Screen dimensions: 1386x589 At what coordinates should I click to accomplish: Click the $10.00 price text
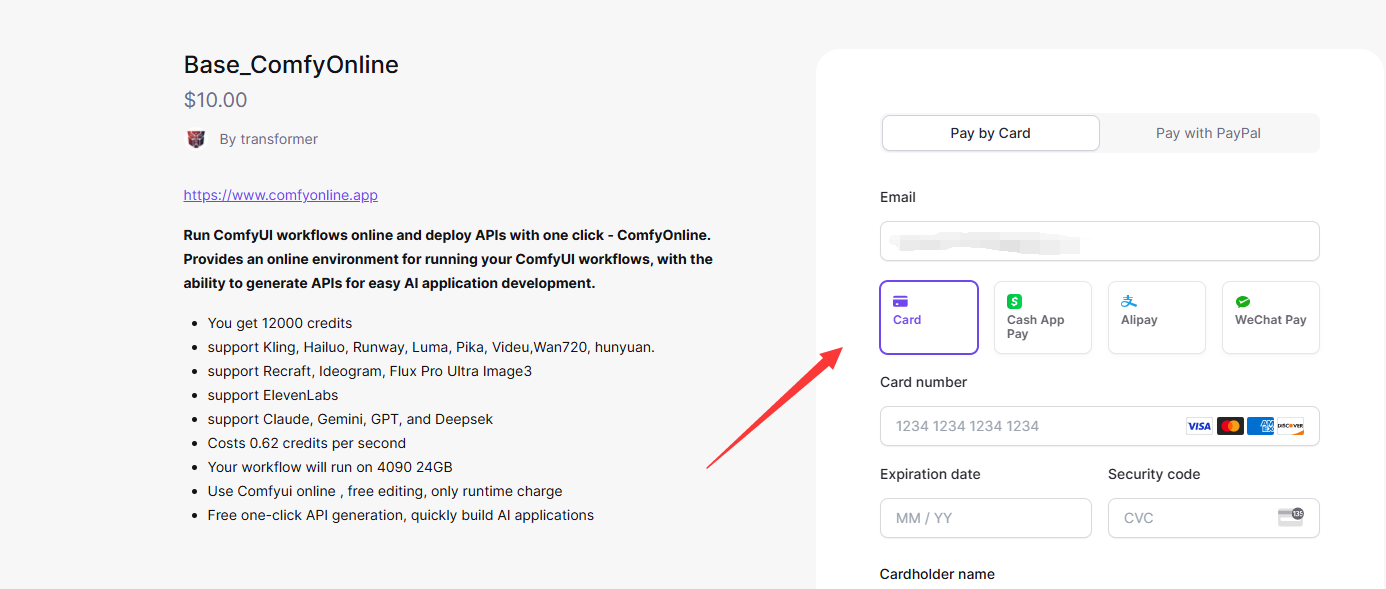pyautogui.click(x=215, y=100)
